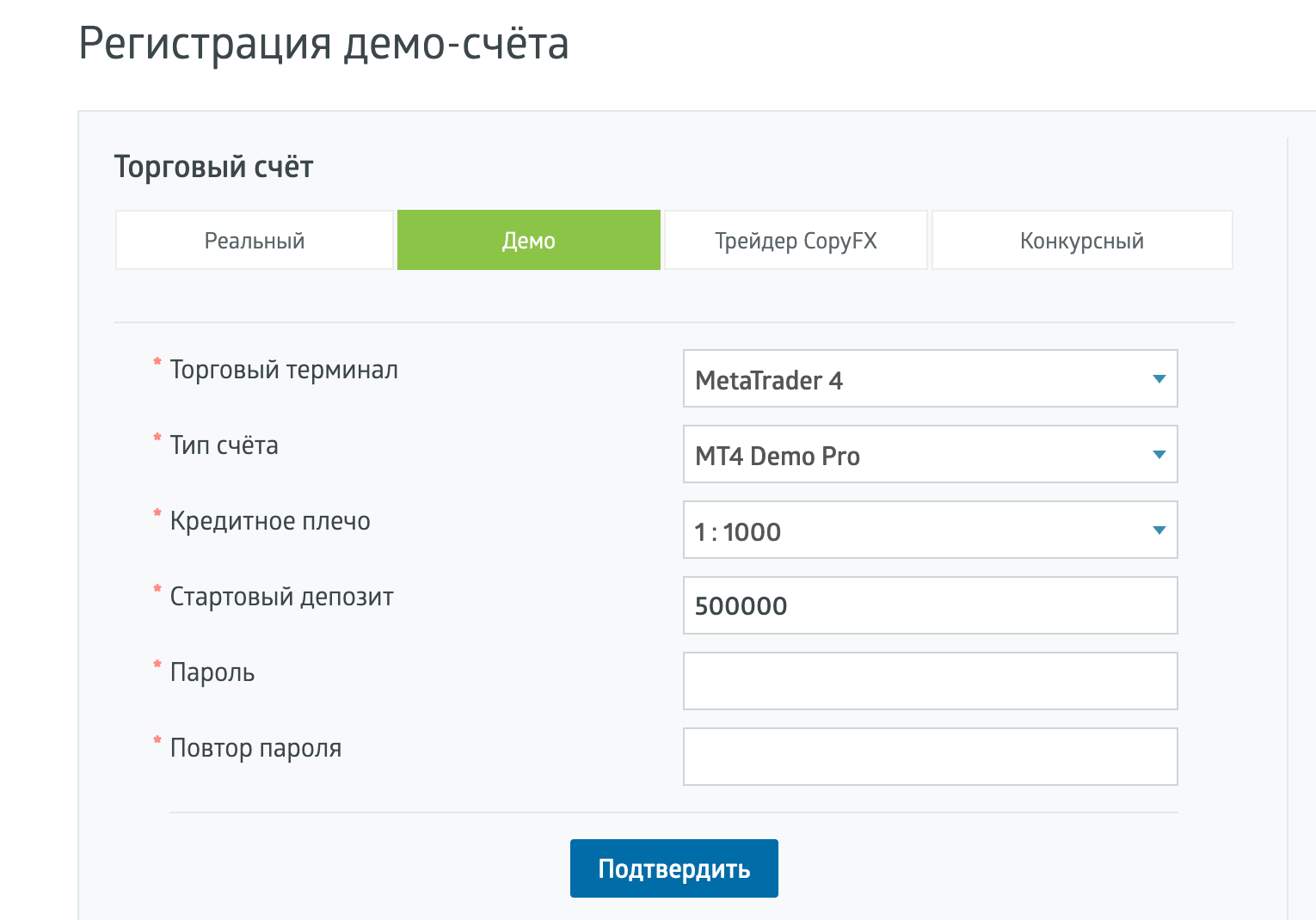
Task: Click into the Повтор пароля input field
Action: [929, 757]
